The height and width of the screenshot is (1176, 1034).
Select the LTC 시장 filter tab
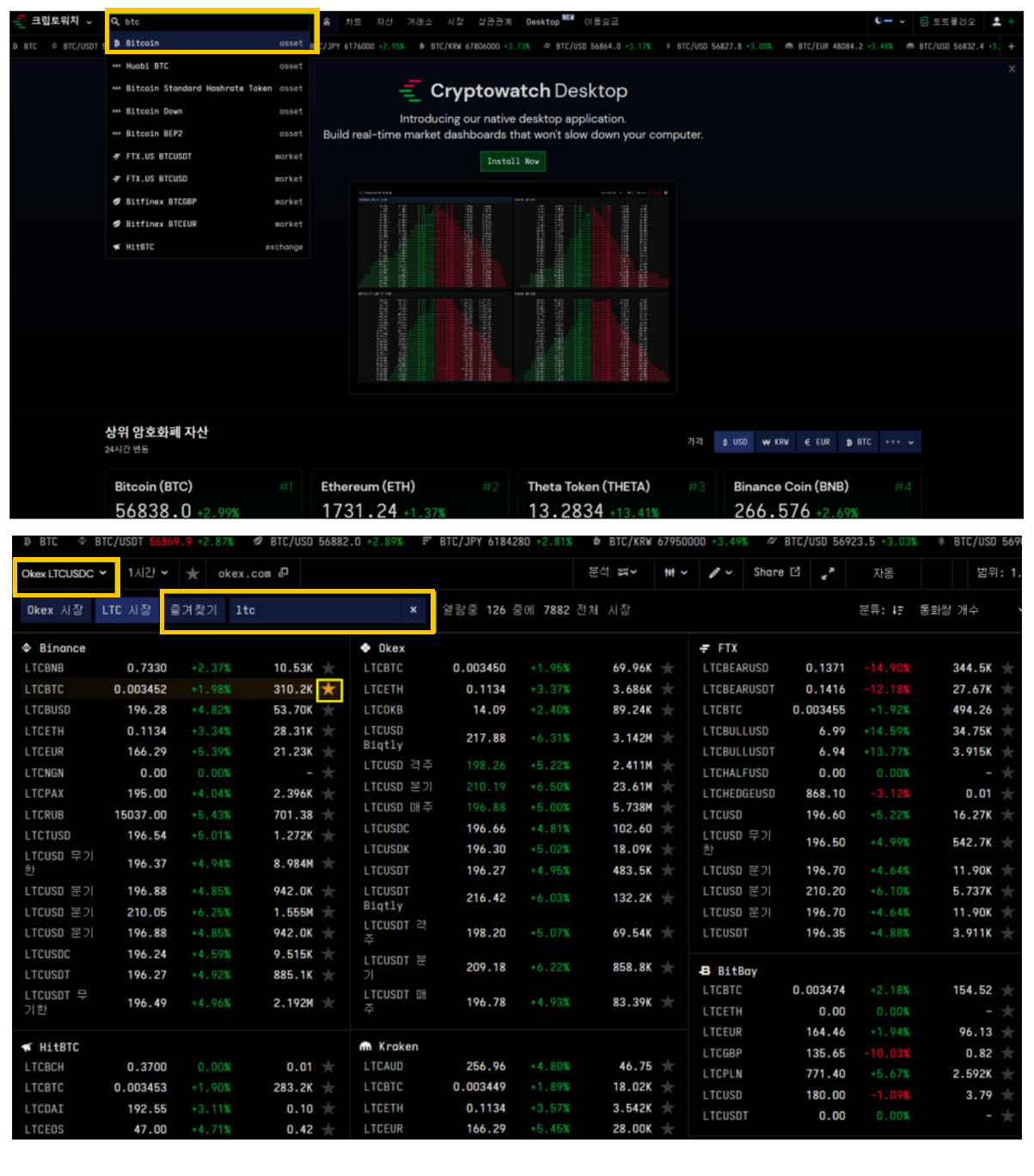126,610
